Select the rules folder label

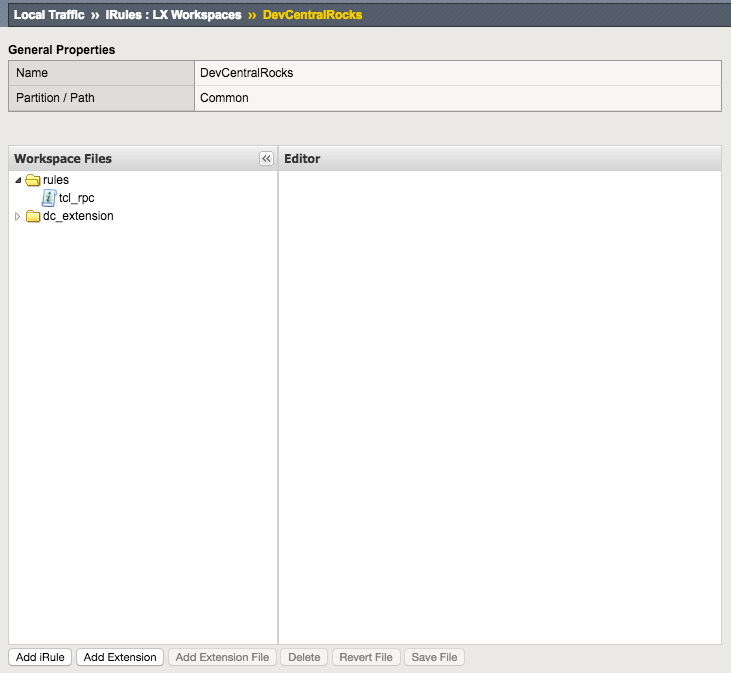[x=56, y=180]
